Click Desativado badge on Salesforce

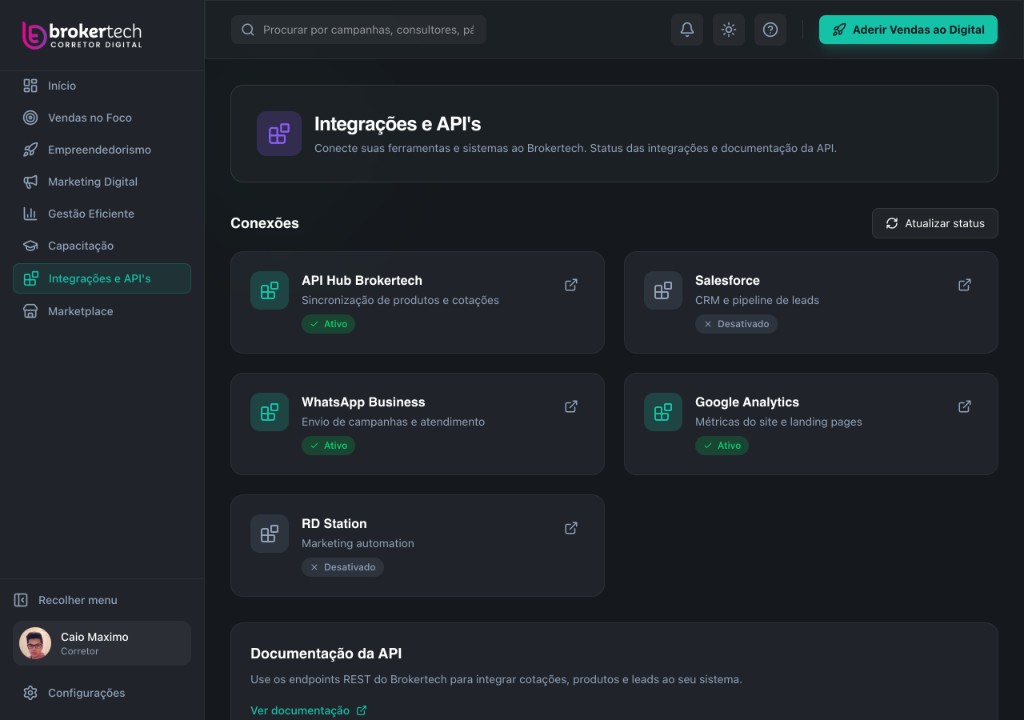click(x=736, y=324)
